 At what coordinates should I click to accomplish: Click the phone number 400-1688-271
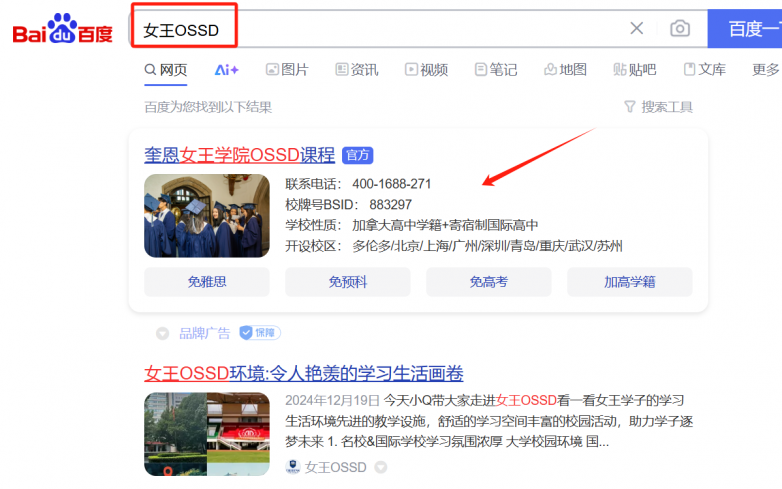click(391, 184)
